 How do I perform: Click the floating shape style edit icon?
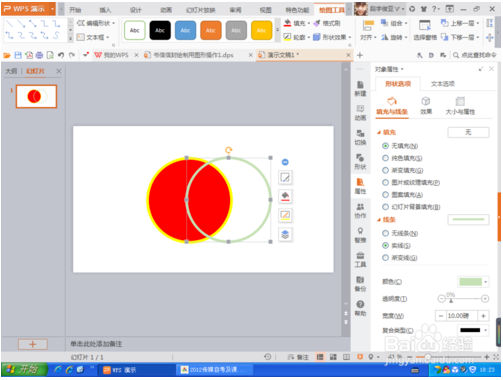285,177
